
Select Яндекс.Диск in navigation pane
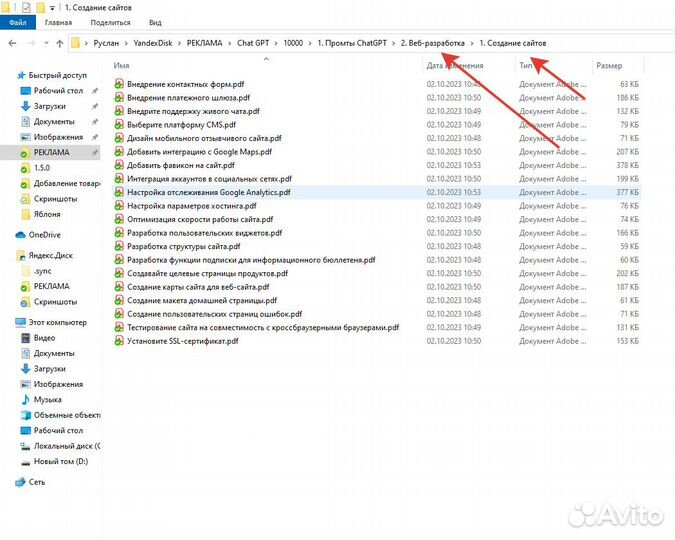[50, 256]
